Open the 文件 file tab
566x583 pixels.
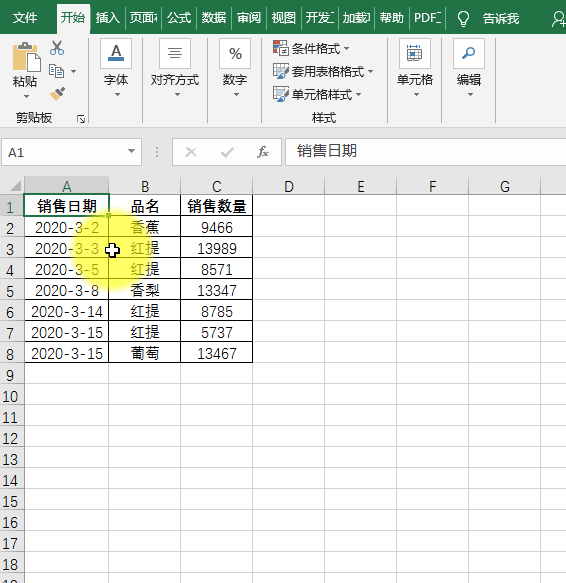pyautogui.click(x=25, y=18)
